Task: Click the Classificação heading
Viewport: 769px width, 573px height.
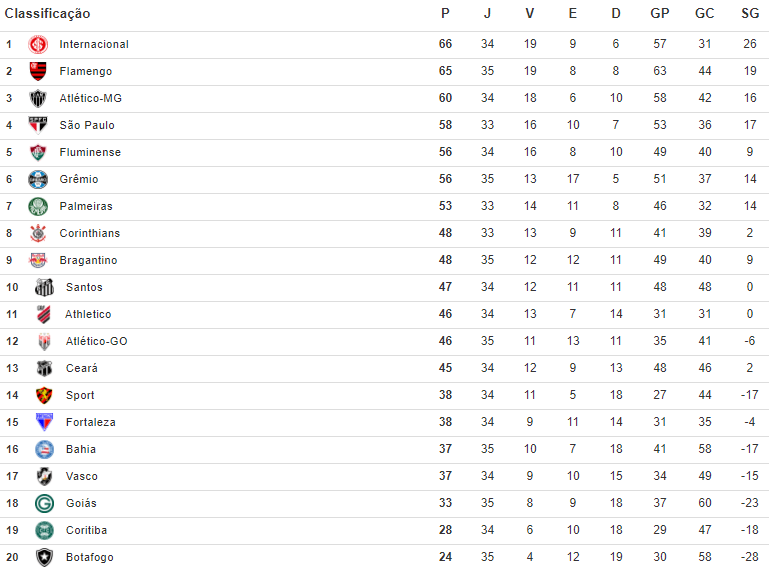Action: [47, 14]
